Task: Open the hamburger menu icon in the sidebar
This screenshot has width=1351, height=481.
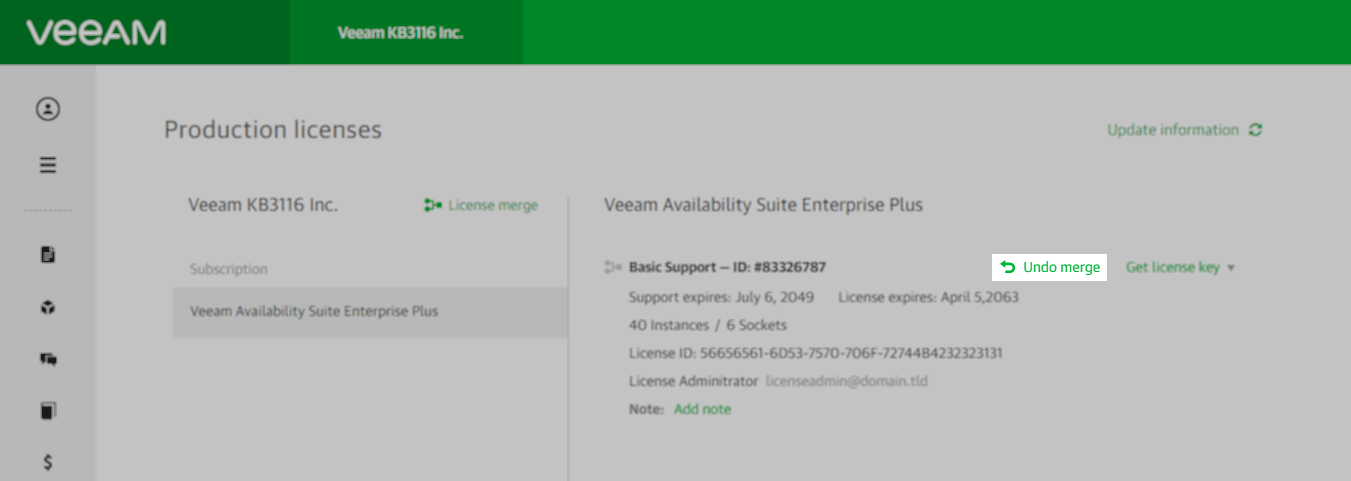Action: click(x=48, y=165)
